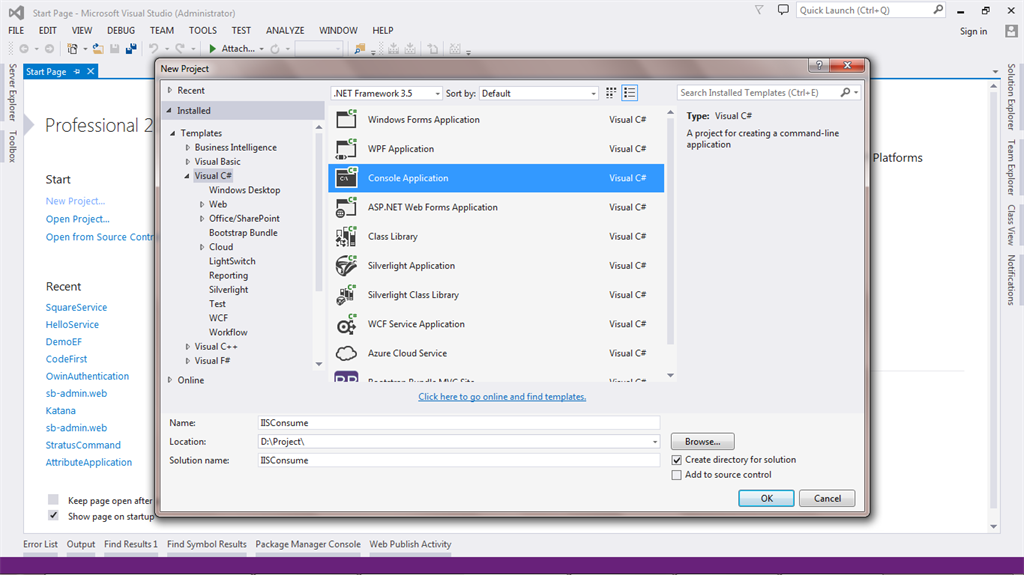Click the search magnifier in template search
The height and width of the screenshot is (575, 1024).
coord(845,93)
